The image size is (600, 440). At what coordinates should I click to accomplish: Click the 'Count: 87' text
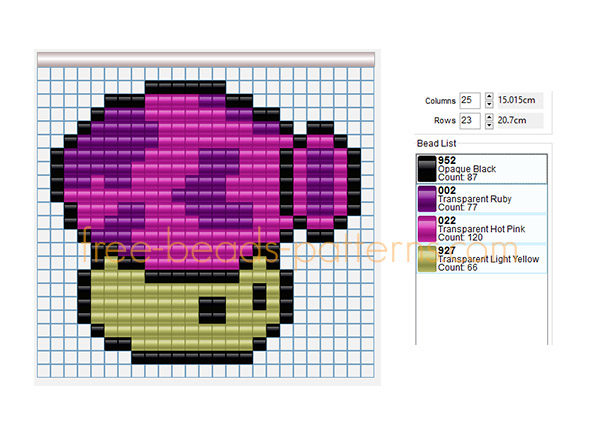coord(457,178)
